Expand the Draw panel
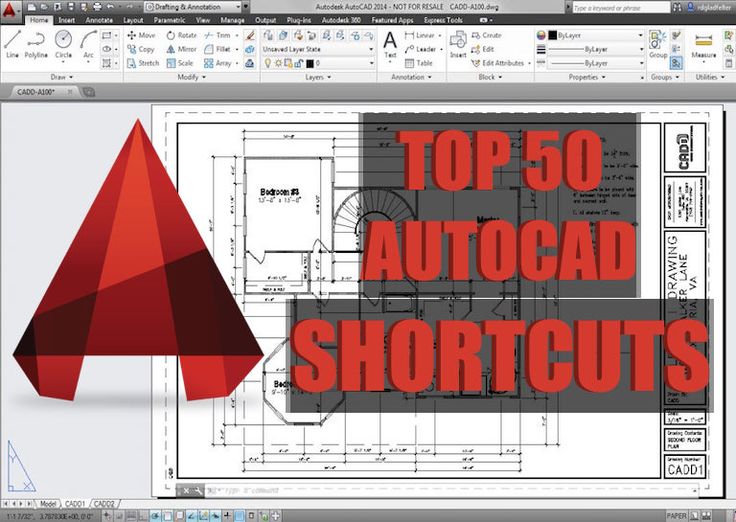This screenshot has width=736, height=522. (x=61, y=77)
